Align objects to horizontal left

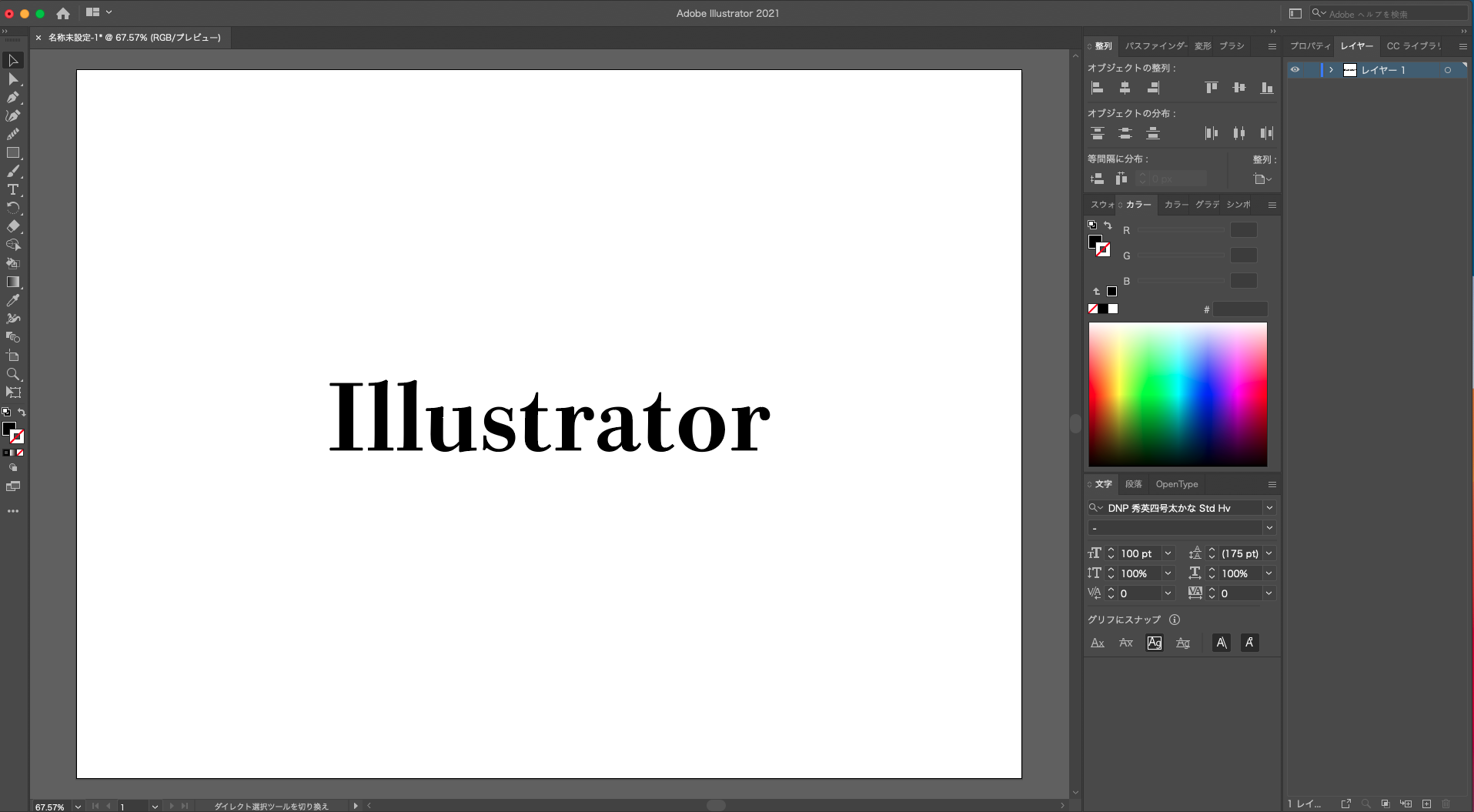pos(1098,88)
